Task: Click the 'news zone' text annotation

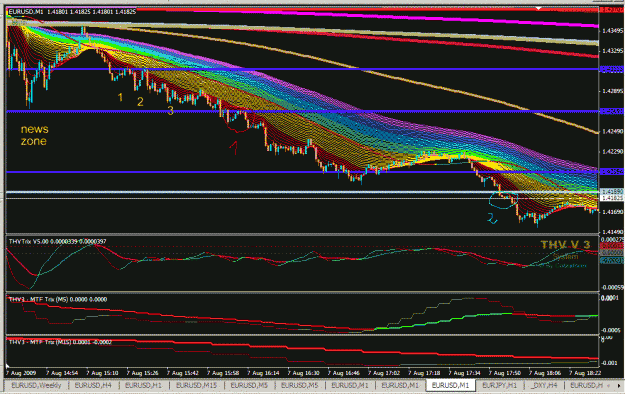Action: (34, 135)
